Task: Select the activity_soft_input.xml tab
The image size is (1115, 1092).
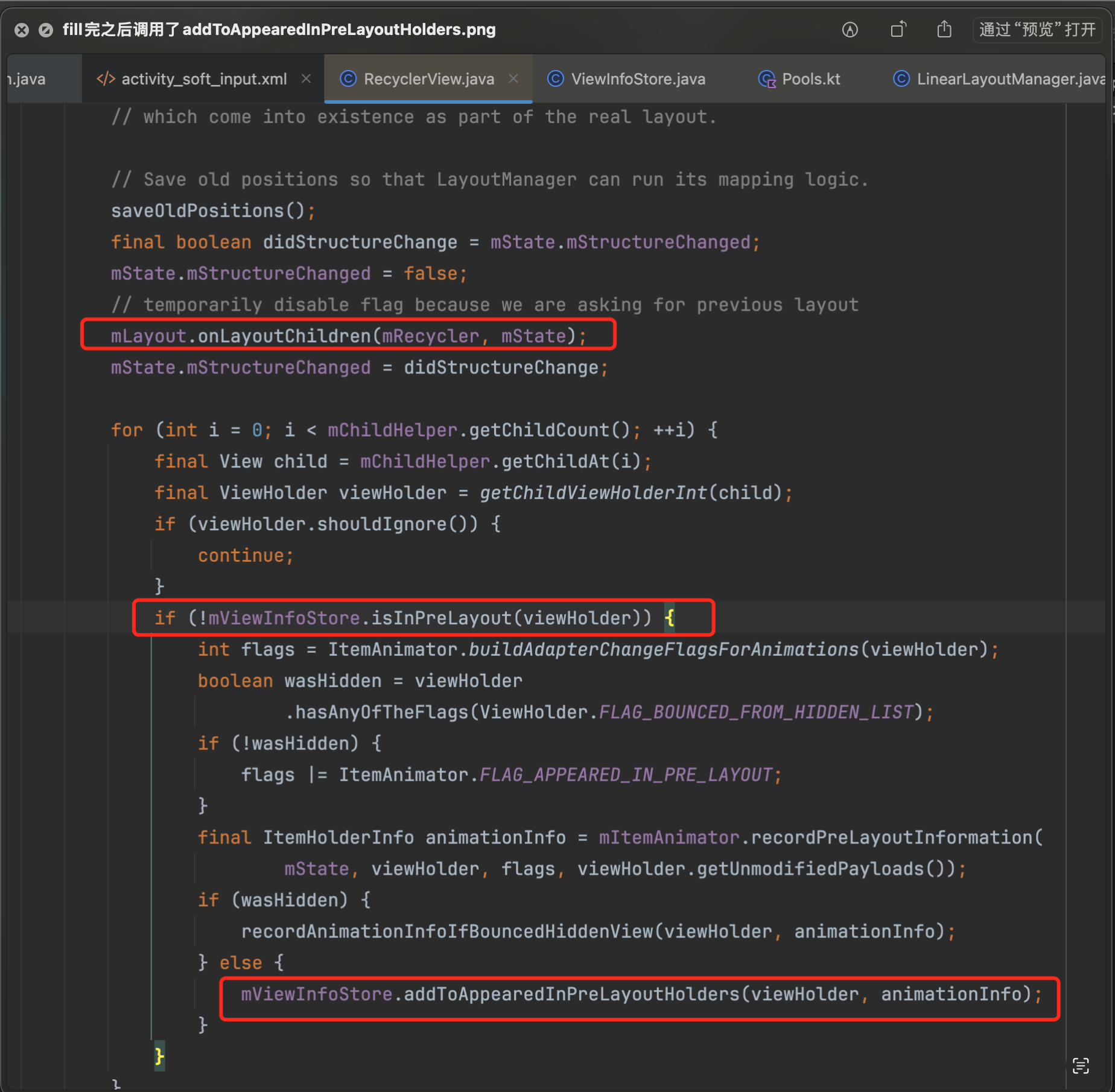Action: 204,79
